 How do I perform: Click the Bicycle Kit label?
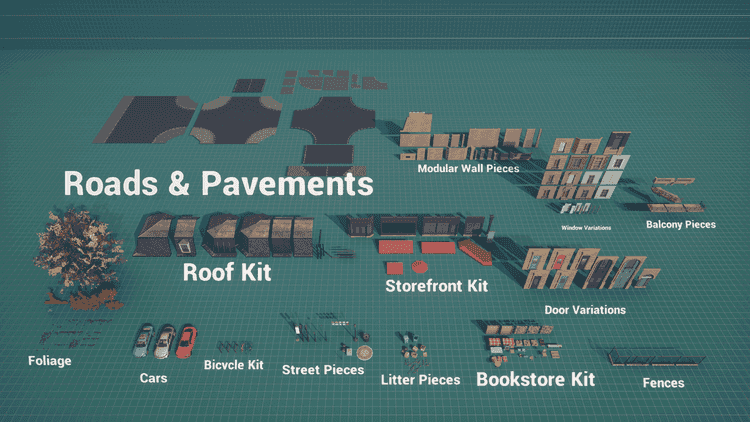pyautogui.click(x=233, y=365)
